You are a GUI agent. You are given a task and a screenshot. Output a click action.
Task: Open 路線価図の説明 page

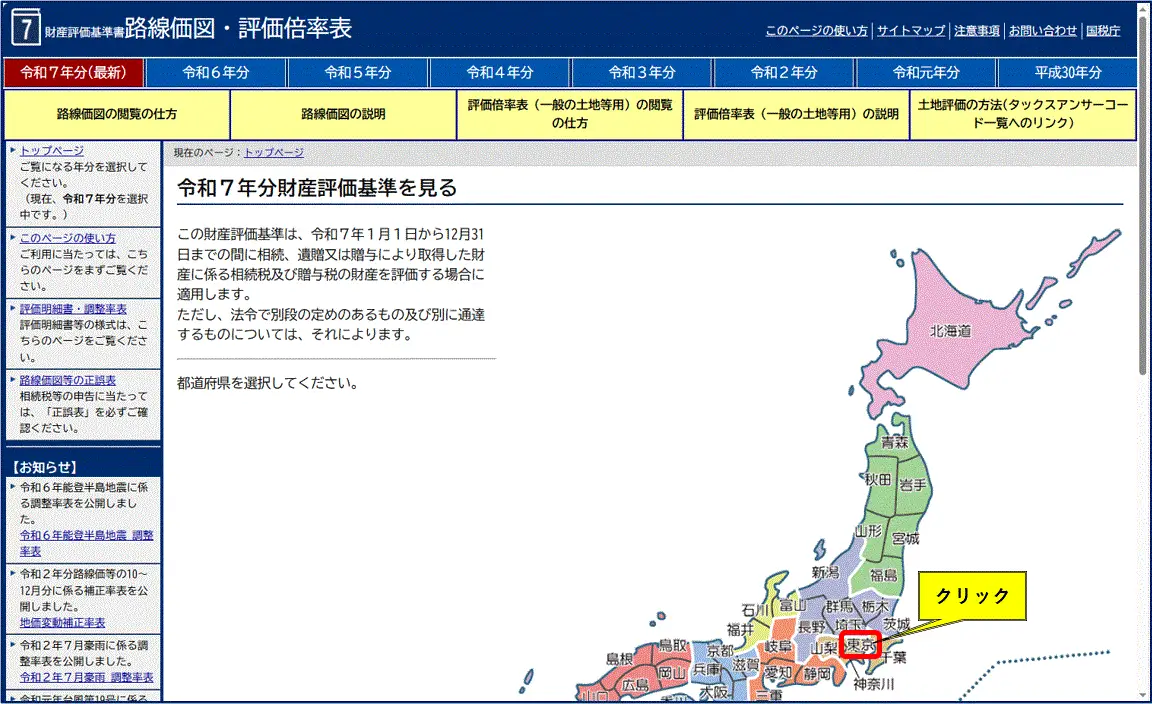click(x=345, y=113)
